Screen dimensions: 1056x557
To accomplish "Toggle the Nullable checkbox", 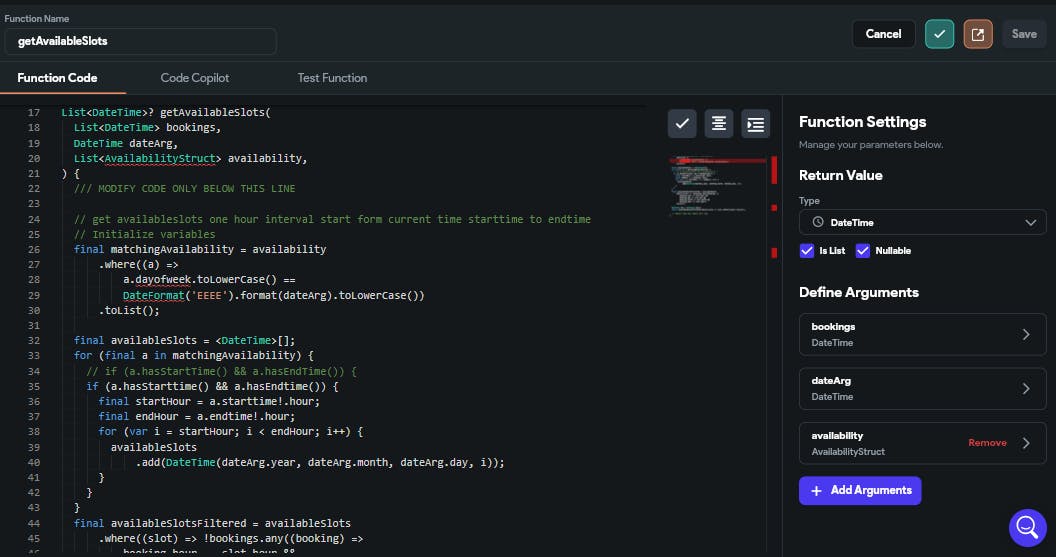I will point(863,251).
